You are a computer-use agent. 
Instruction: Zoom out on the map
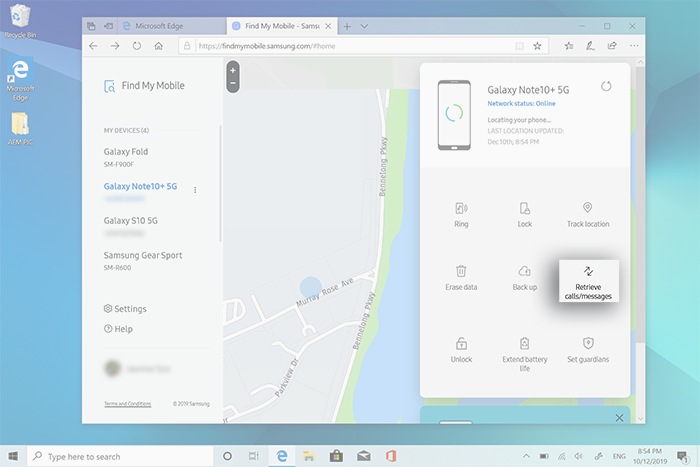coord(233,83)
